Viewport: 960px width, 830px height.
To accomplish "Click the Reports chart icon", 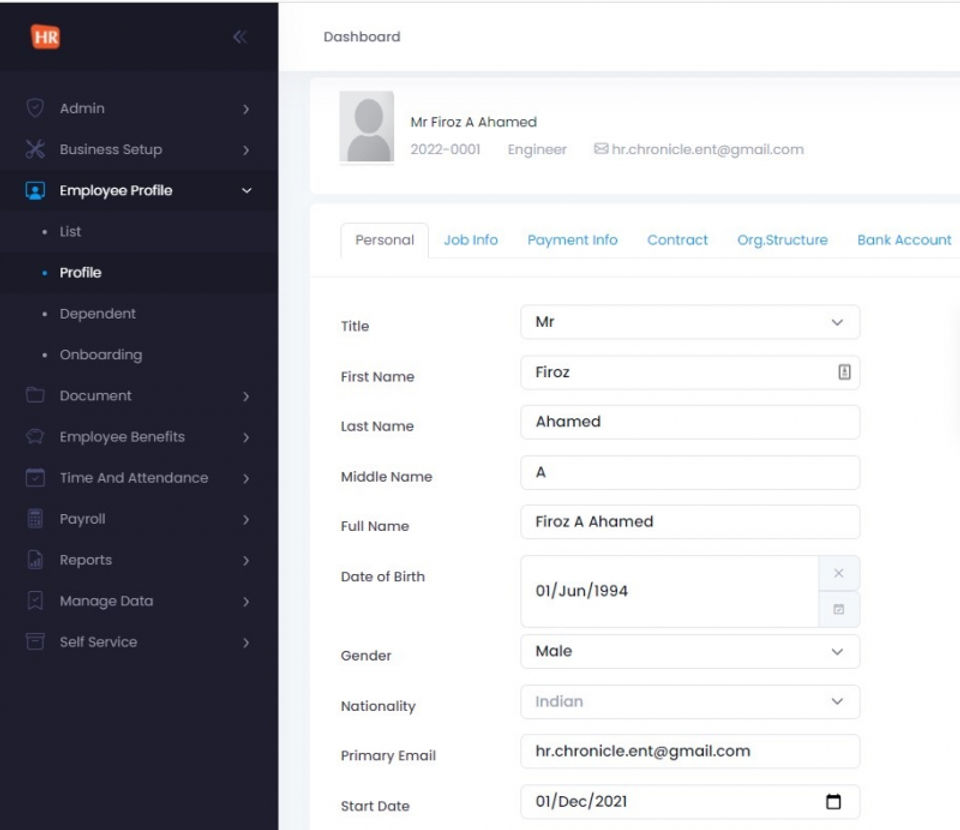I will coord(35,560).
